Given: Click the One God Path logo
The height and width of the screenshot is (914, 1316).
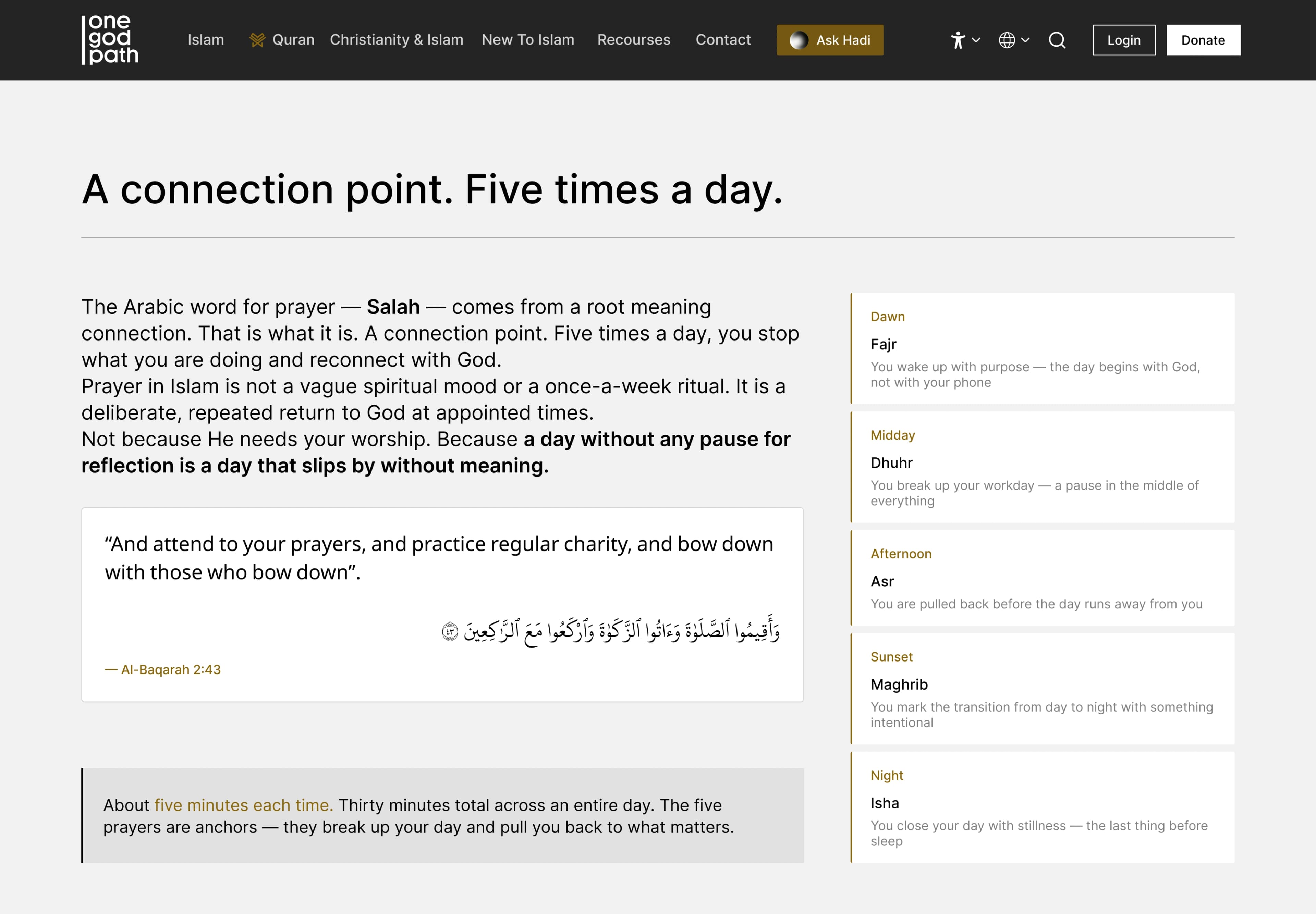Looking at the screenshot, I should coord(110,39).
